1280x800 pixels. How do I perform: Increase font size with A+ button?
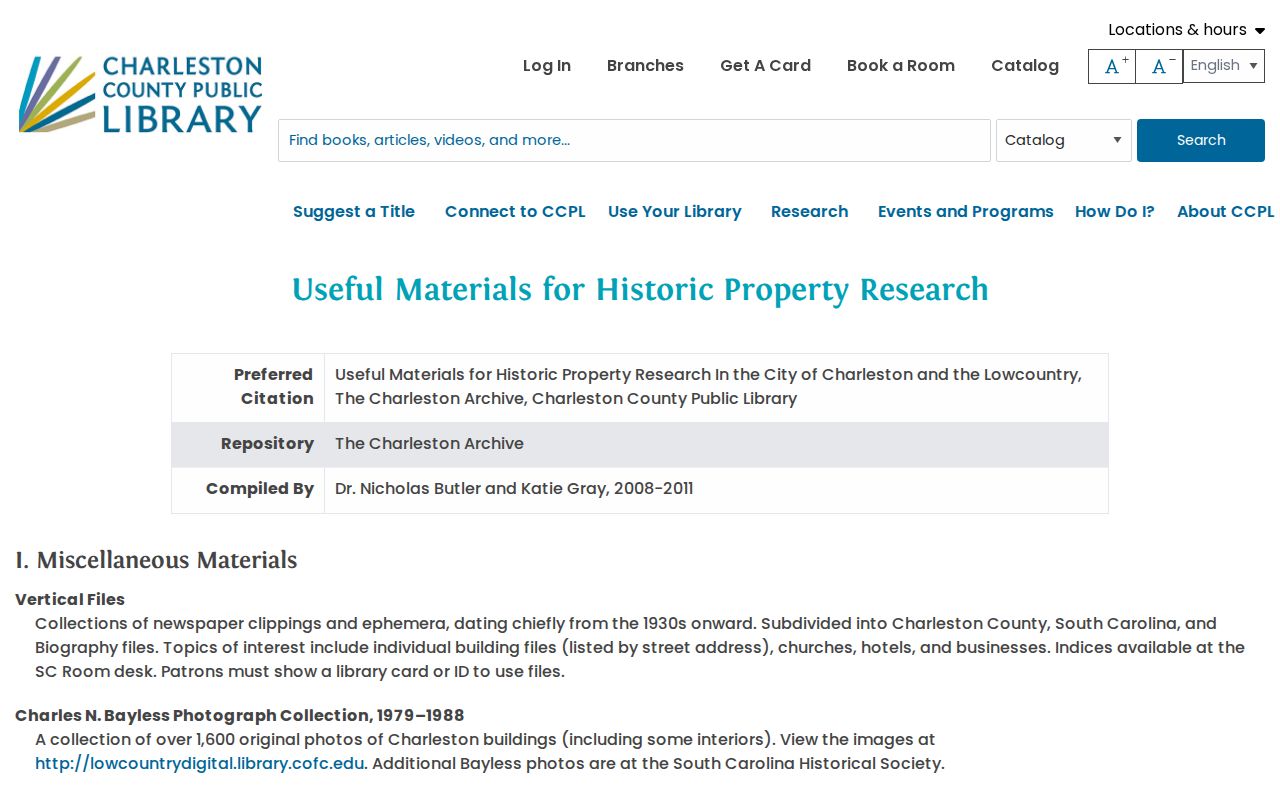1112,67
